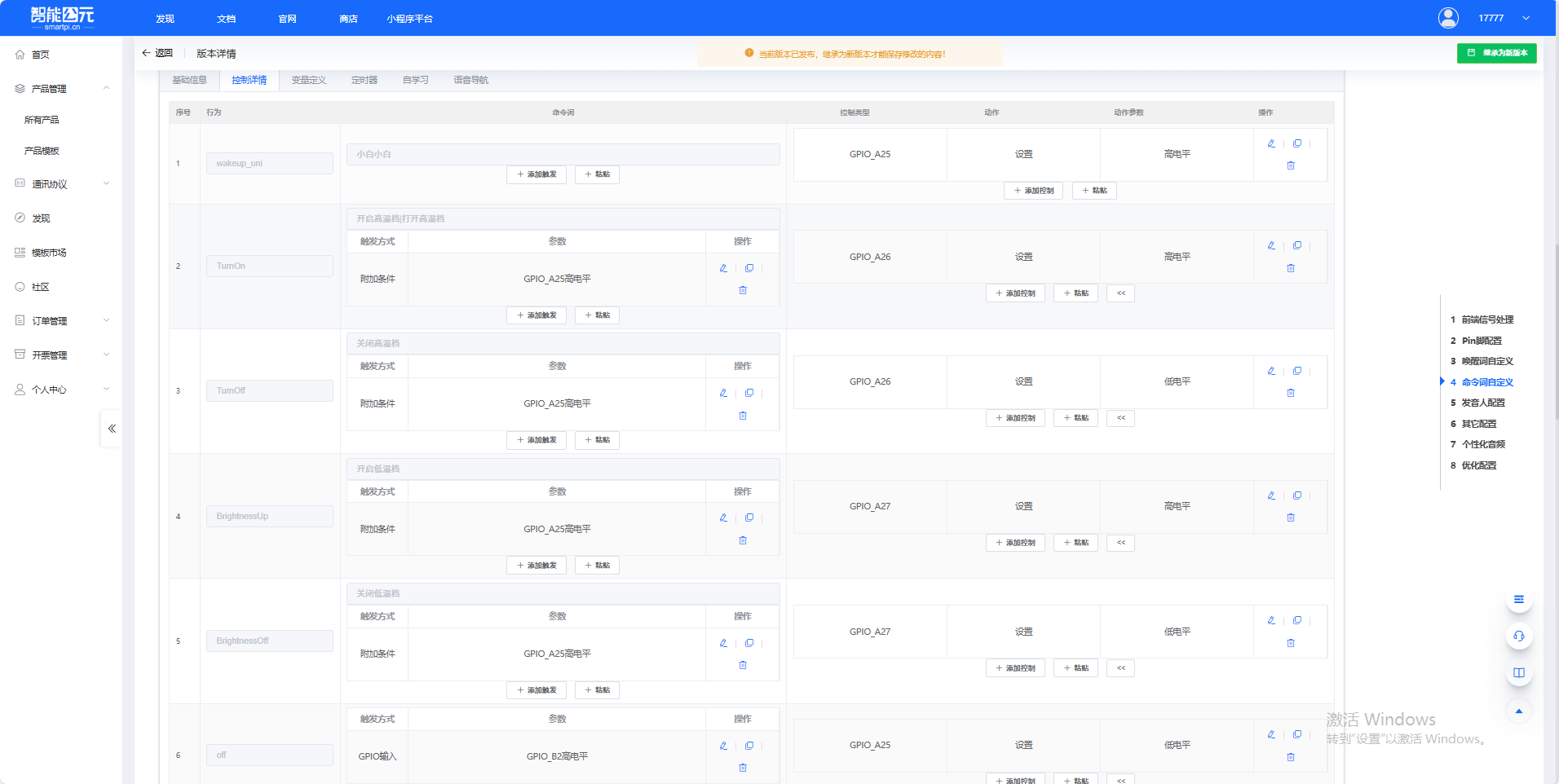The width and height of the screenshot is (1559, 784).
Task: Toggle the BrightnessOff row << collapse button
Action: coord(1120,668)
